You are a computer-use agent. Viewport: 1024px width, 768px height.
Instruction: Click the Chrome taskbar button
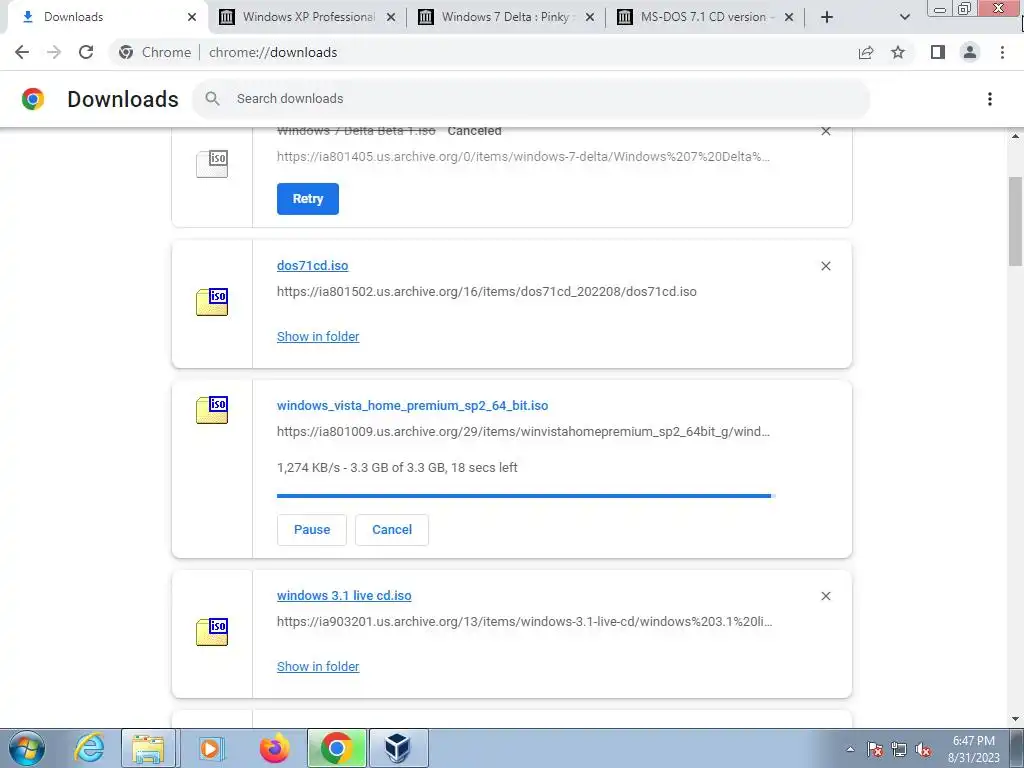pyautogui.click(x=336, y=748)
